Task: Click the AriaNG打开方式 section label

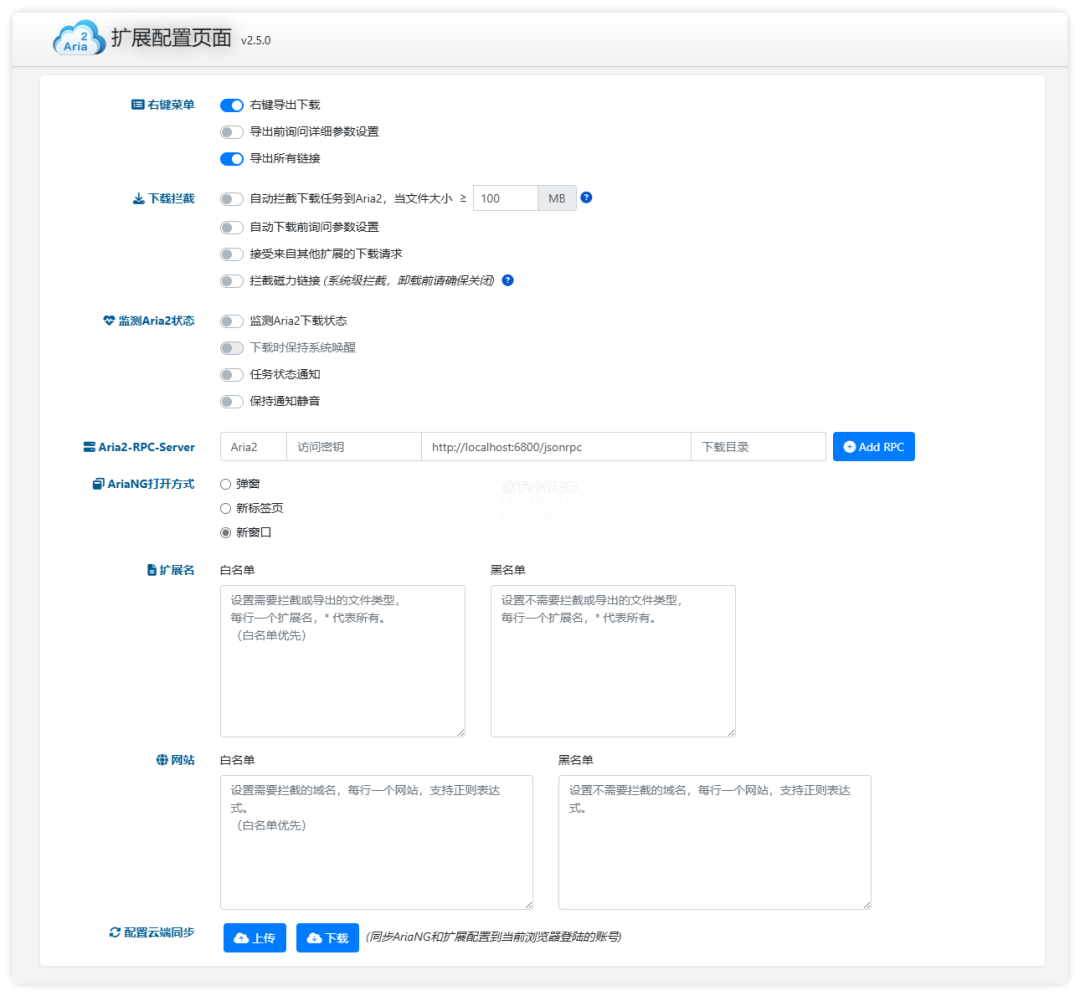Action: click(151, 484)
